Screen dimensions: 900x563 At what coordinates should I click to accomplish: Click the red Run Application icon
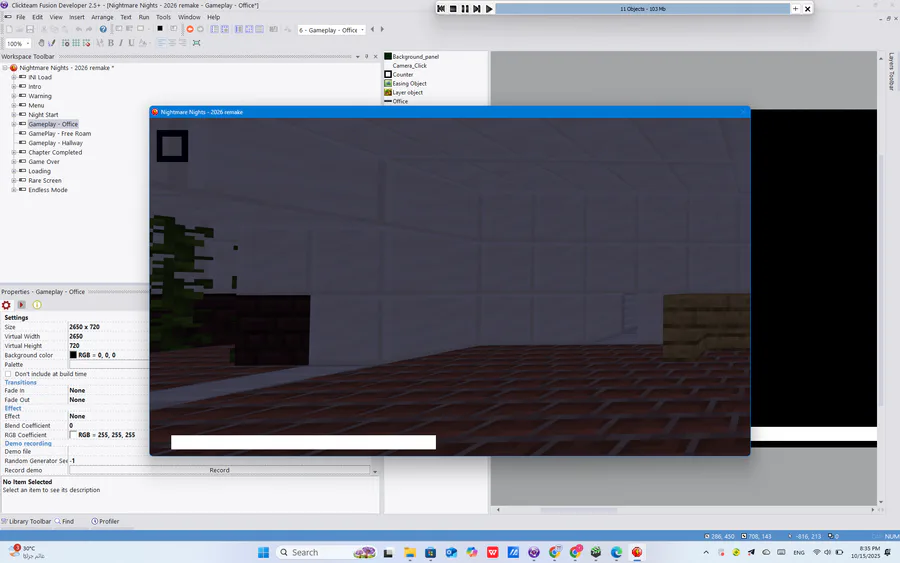[x=189, y=29]
